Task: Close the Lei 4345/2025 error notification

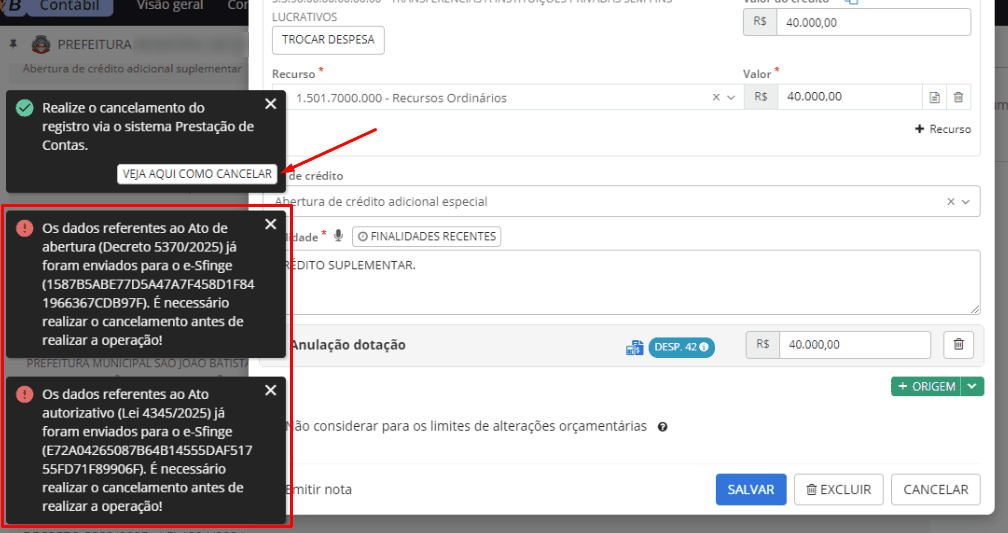Action: pos(271,390)
